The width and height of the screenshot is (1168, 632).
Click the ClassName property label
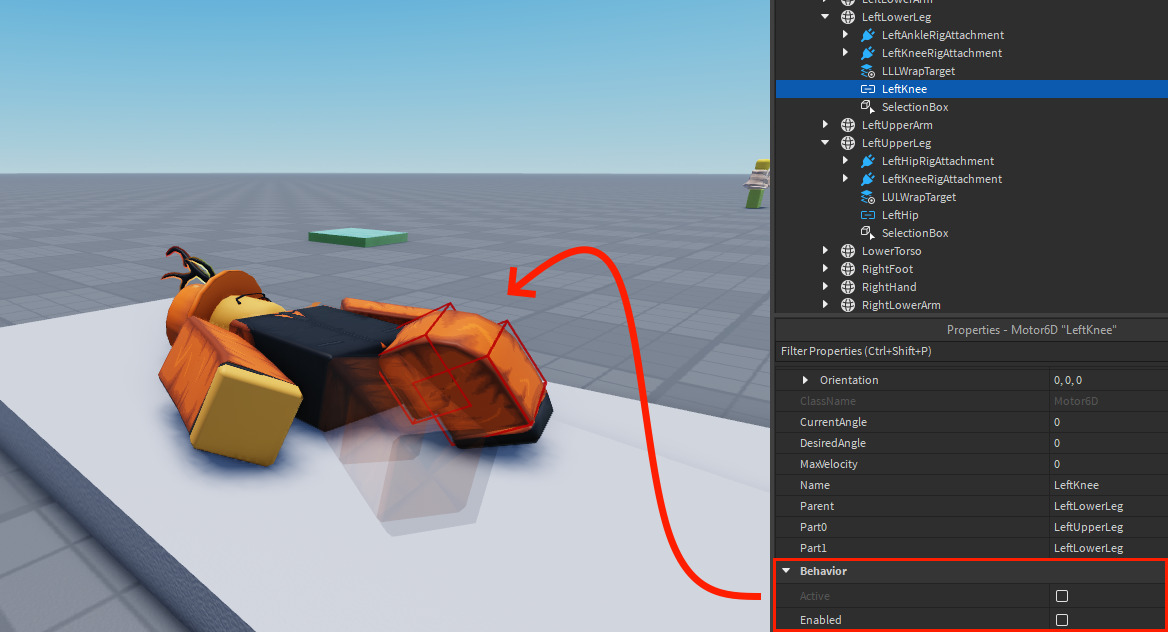click(x=828, y=401)
